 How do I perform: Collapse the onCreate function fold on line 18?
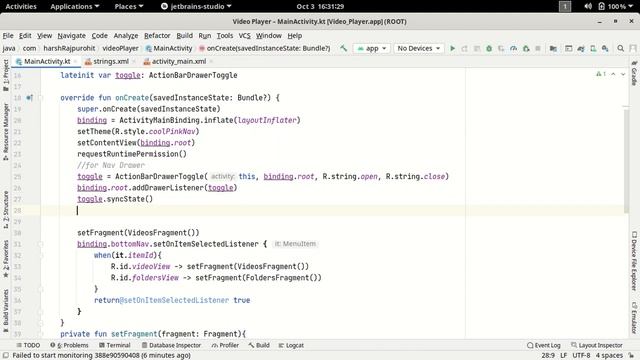coord(40,98)
